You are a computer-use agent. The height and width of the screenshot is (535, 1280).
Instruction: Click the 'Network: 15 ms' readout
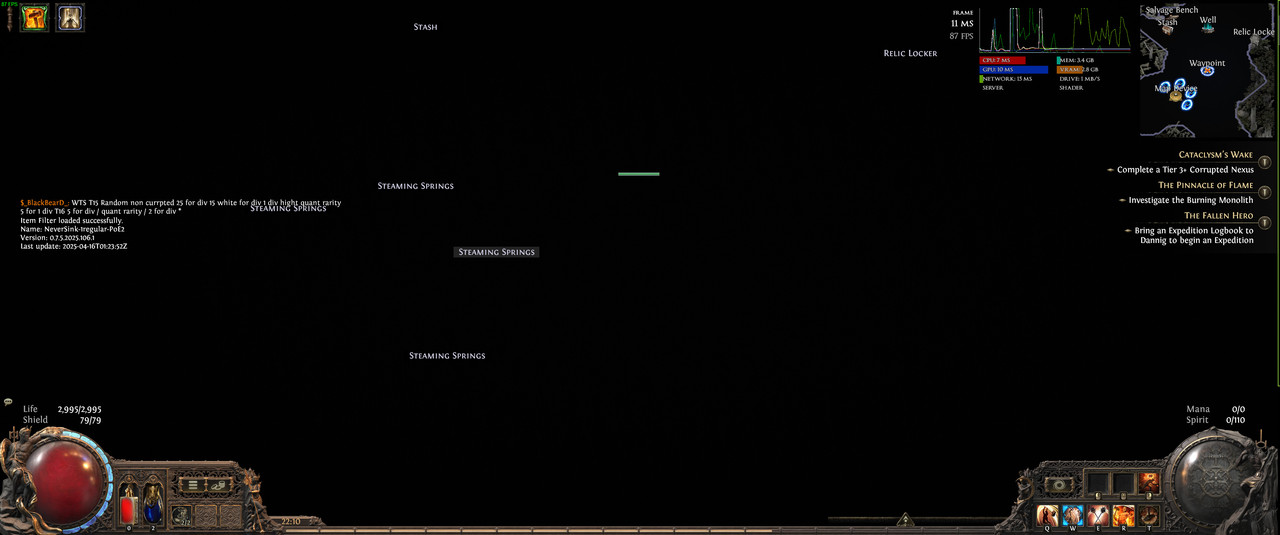(1007, 78)
